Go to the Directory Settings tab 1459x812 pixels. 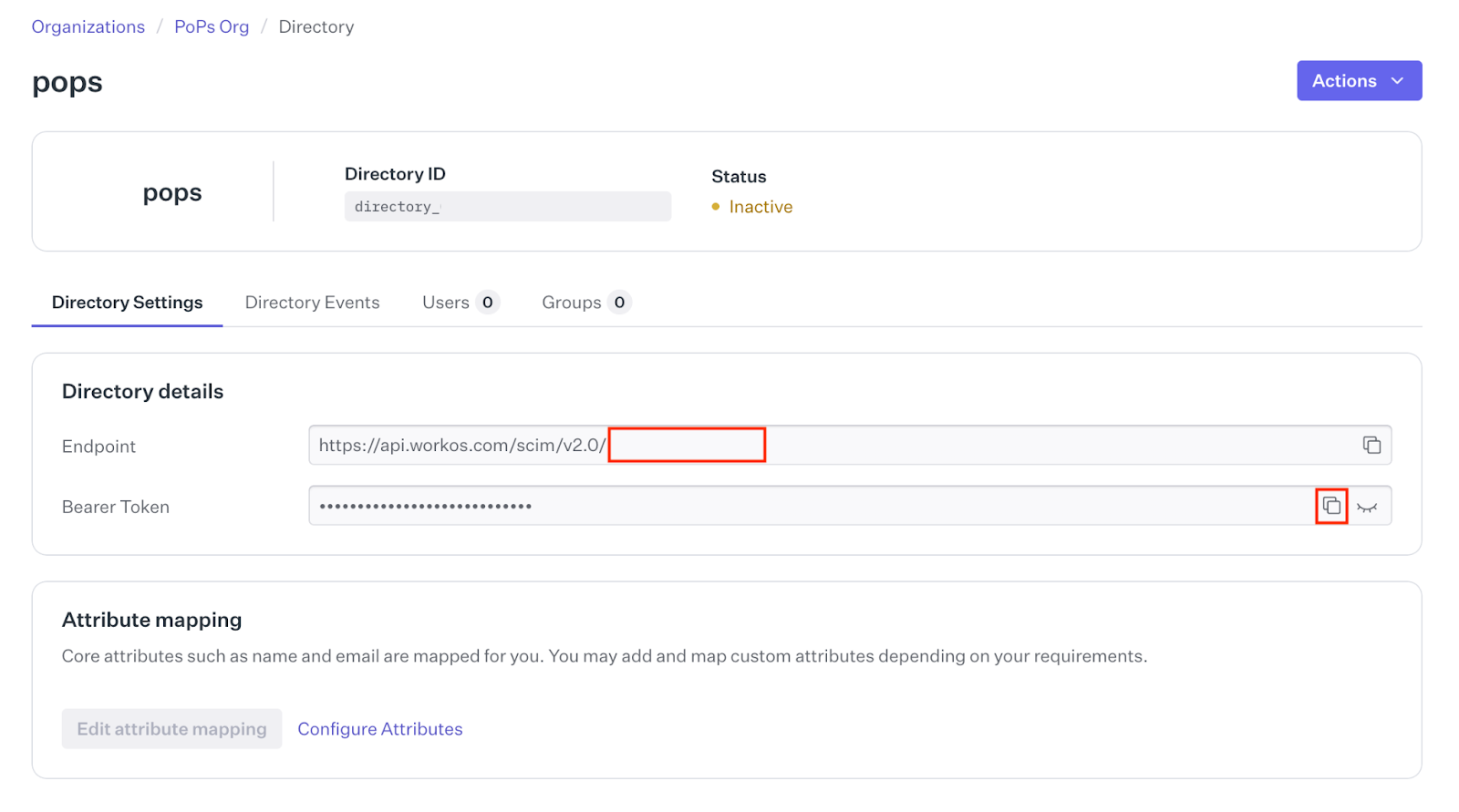[127, 303]
